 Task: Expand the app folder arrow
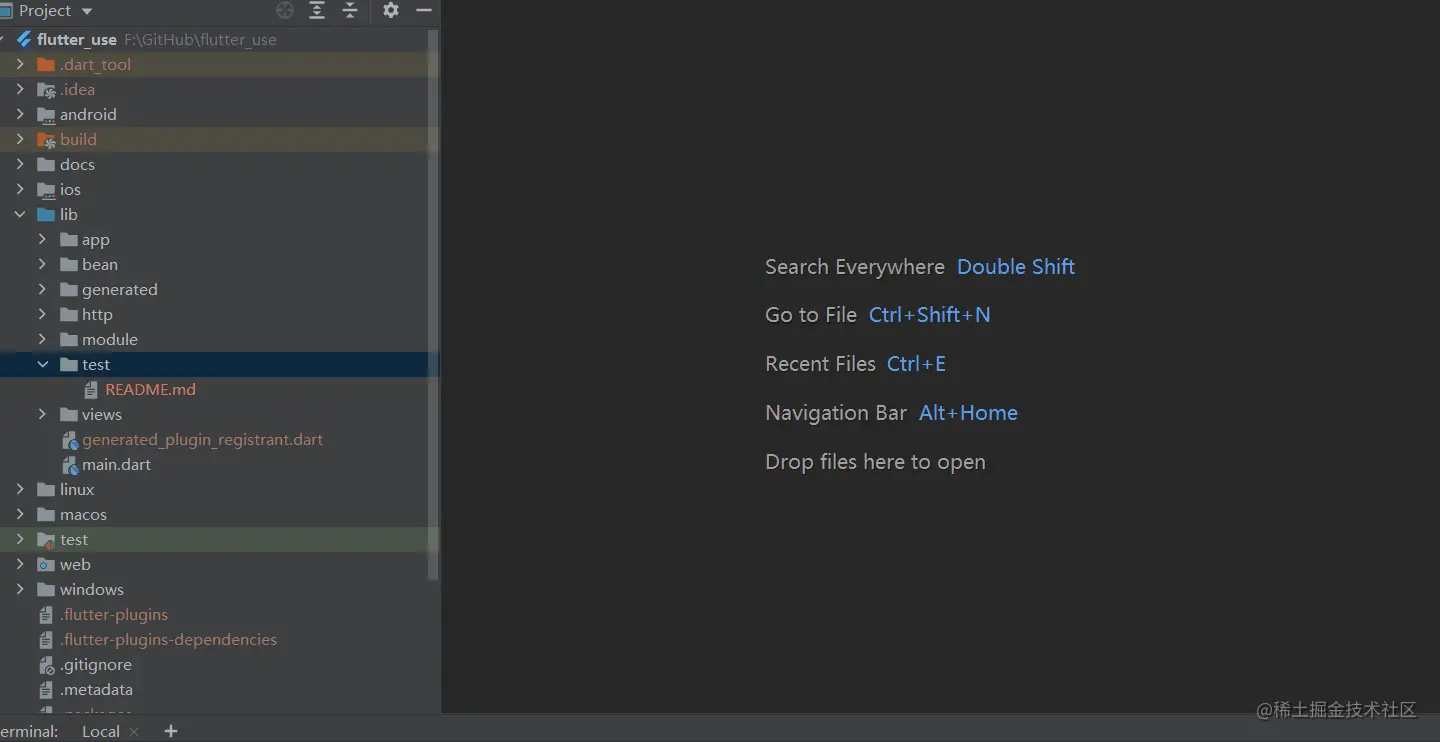(x=42, y=240)
